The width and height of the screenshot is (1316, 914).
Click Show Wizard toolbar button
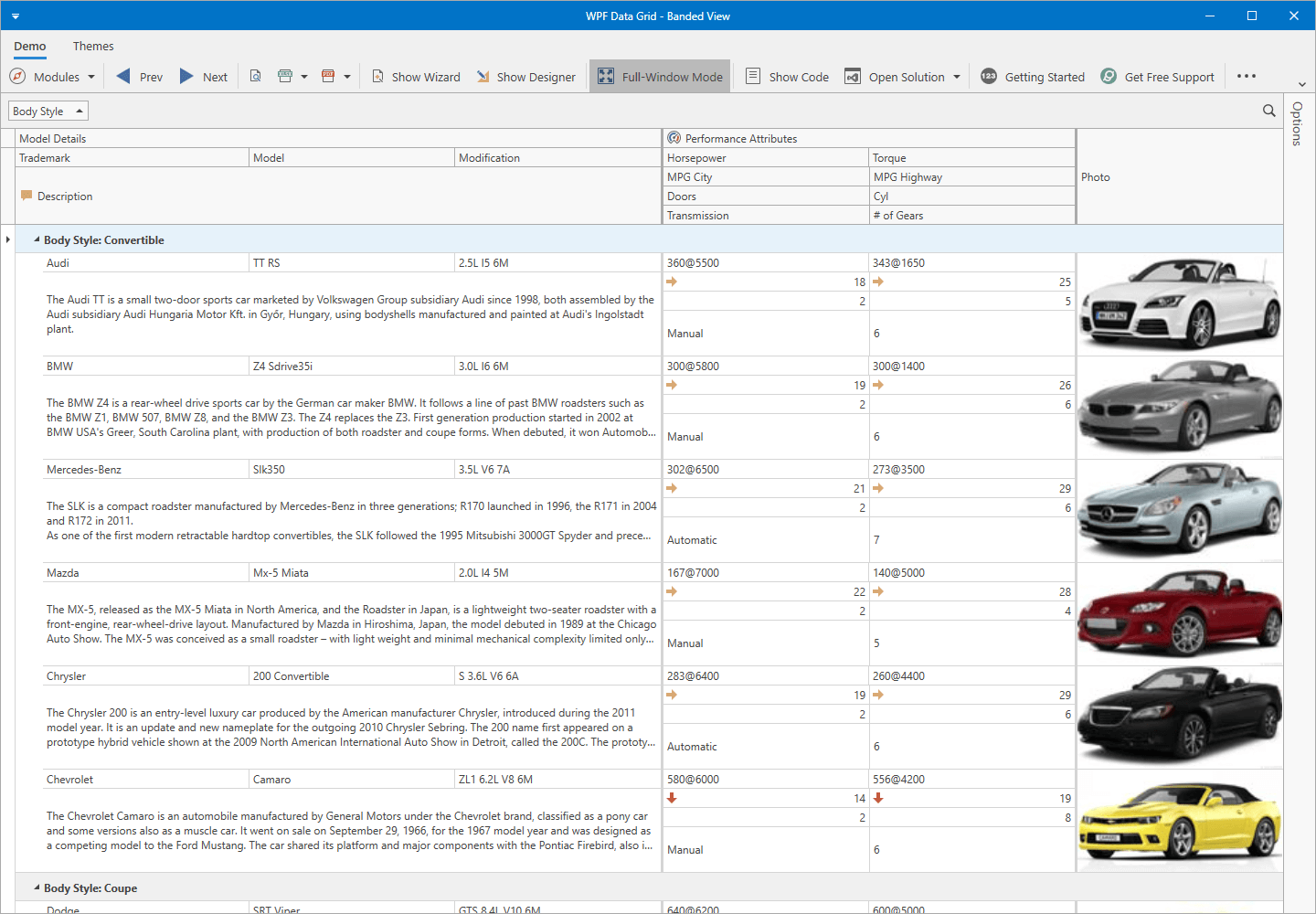pos(416,77)
